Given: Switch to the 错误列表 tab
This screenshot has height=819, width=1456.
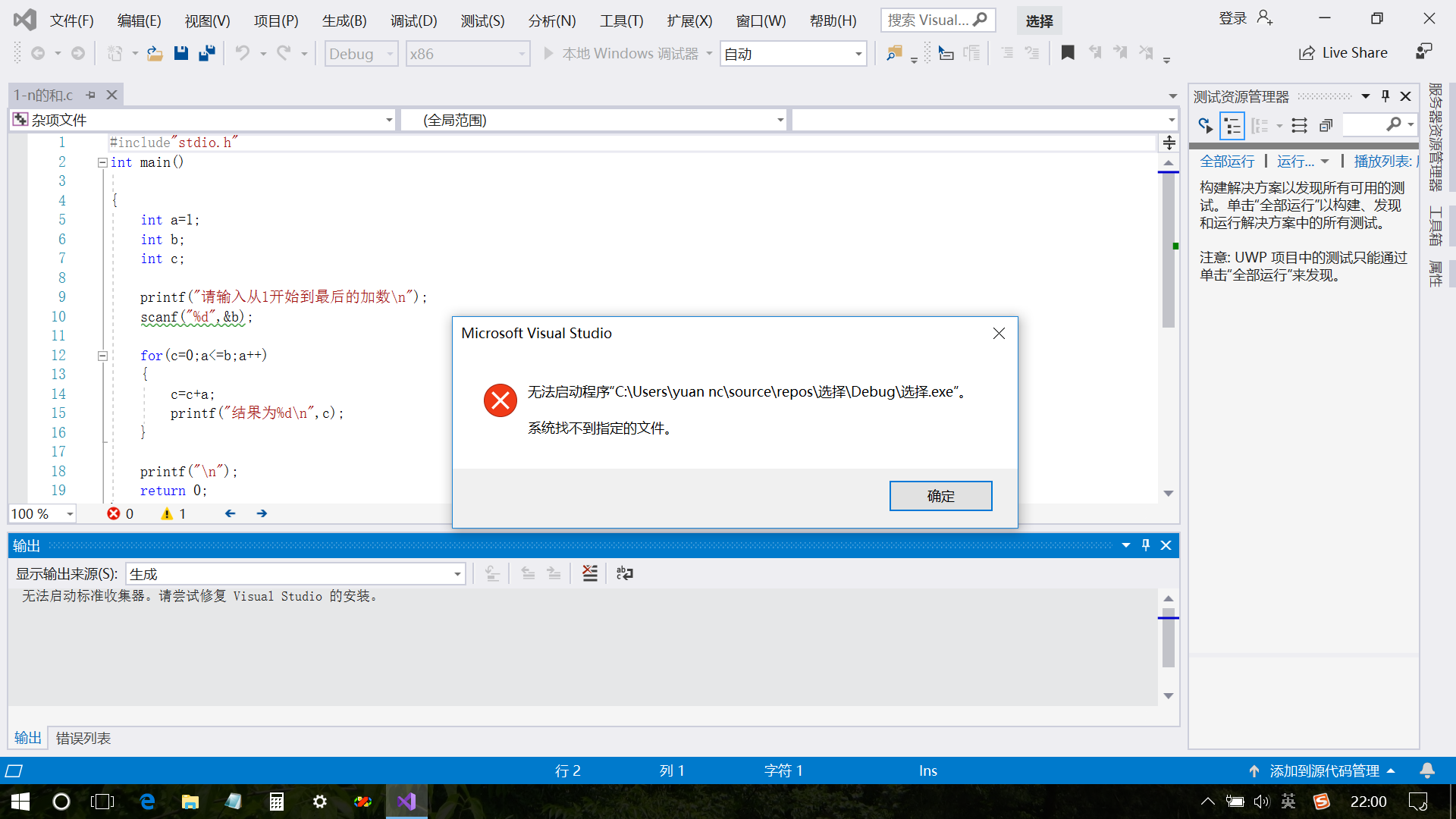Looking at the screenshot, I should [83, 738].
